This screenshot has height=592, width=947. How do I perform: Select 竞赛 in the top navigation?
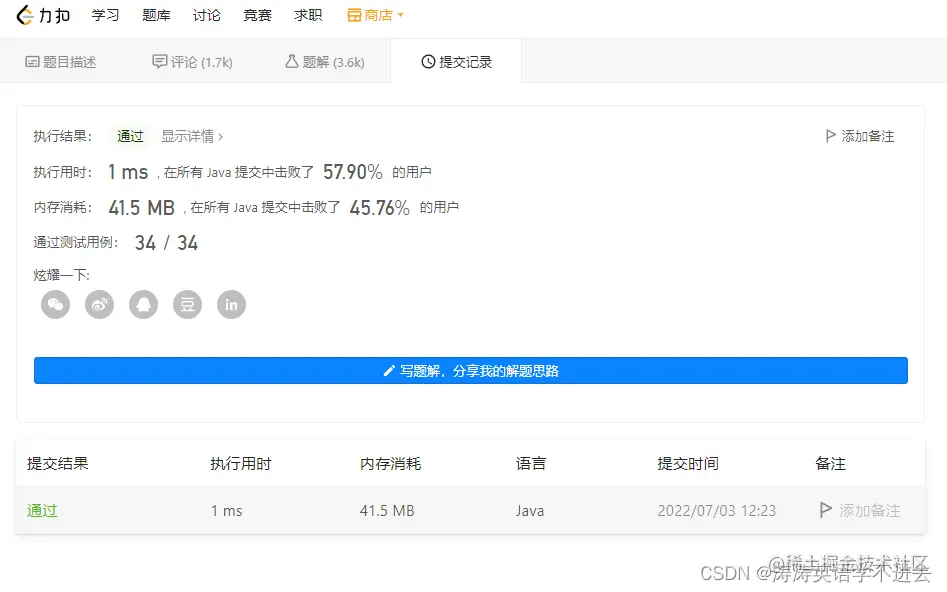point(257,15)
